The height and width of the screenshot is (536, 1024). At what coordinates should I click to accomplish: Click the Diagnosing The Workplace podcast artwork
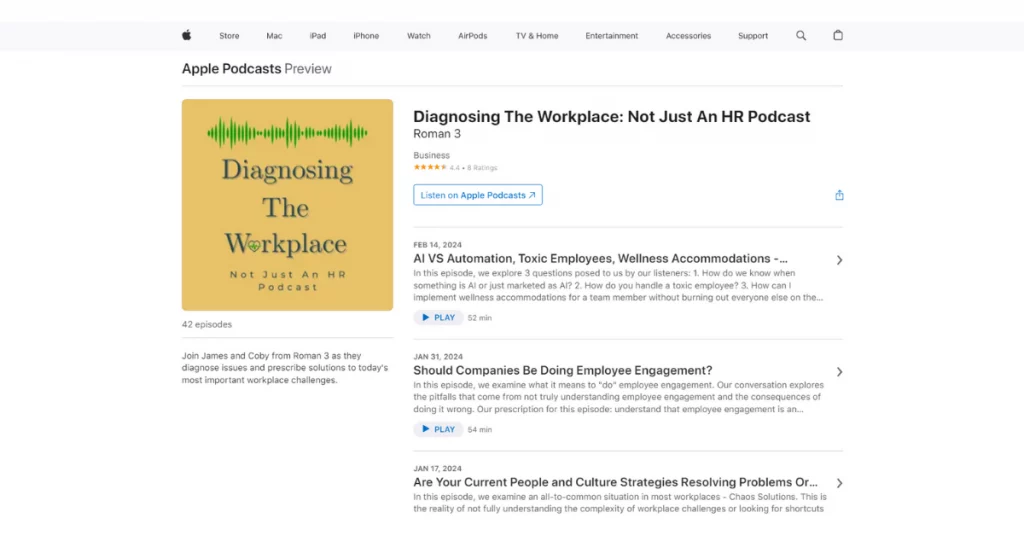(x=287, y=205)
